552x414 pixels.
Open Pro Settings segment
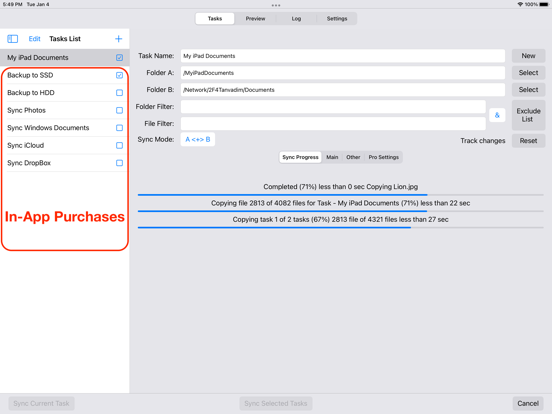click(384, 157)
